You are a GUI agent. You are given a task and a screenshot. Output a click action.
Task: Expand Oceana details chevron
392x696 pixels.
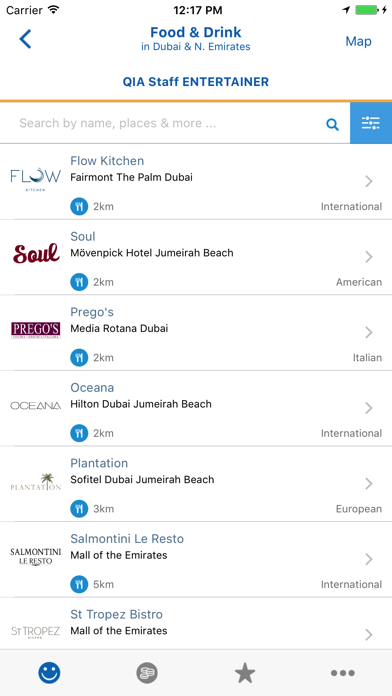click(x=368, y=408)
